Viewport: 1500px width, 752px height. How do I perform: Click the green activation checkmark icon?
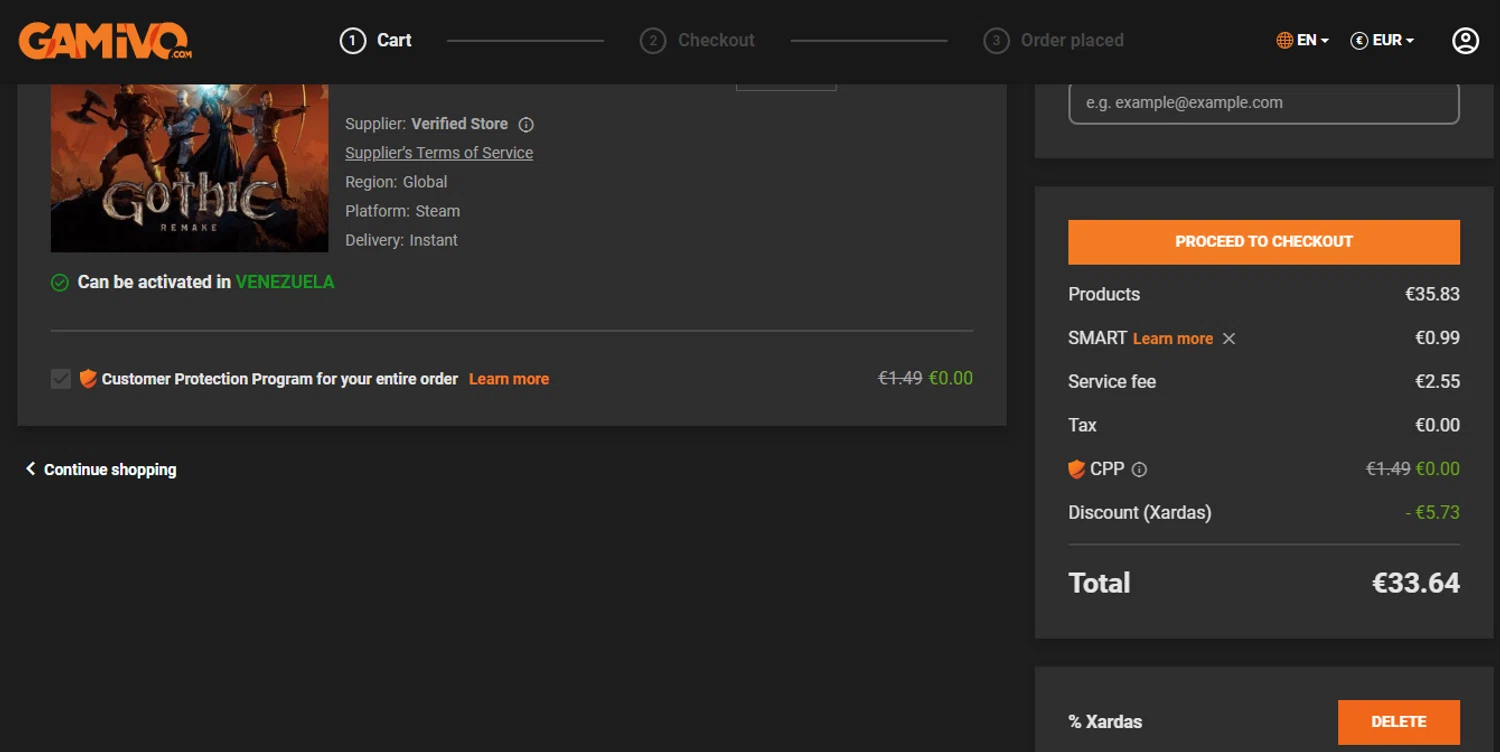pyautogui.click(x=60, y=283)
